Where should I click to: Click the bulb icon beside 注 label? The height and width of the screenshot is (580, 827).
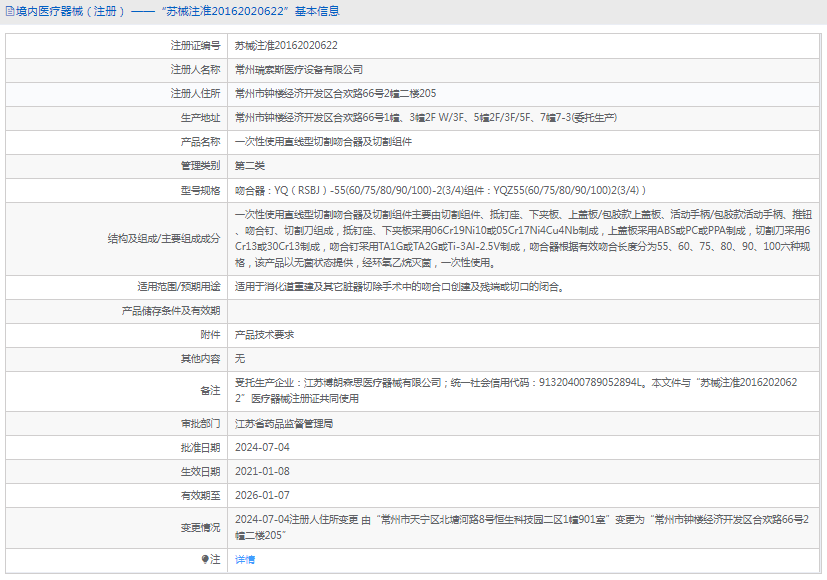[205, 559]
